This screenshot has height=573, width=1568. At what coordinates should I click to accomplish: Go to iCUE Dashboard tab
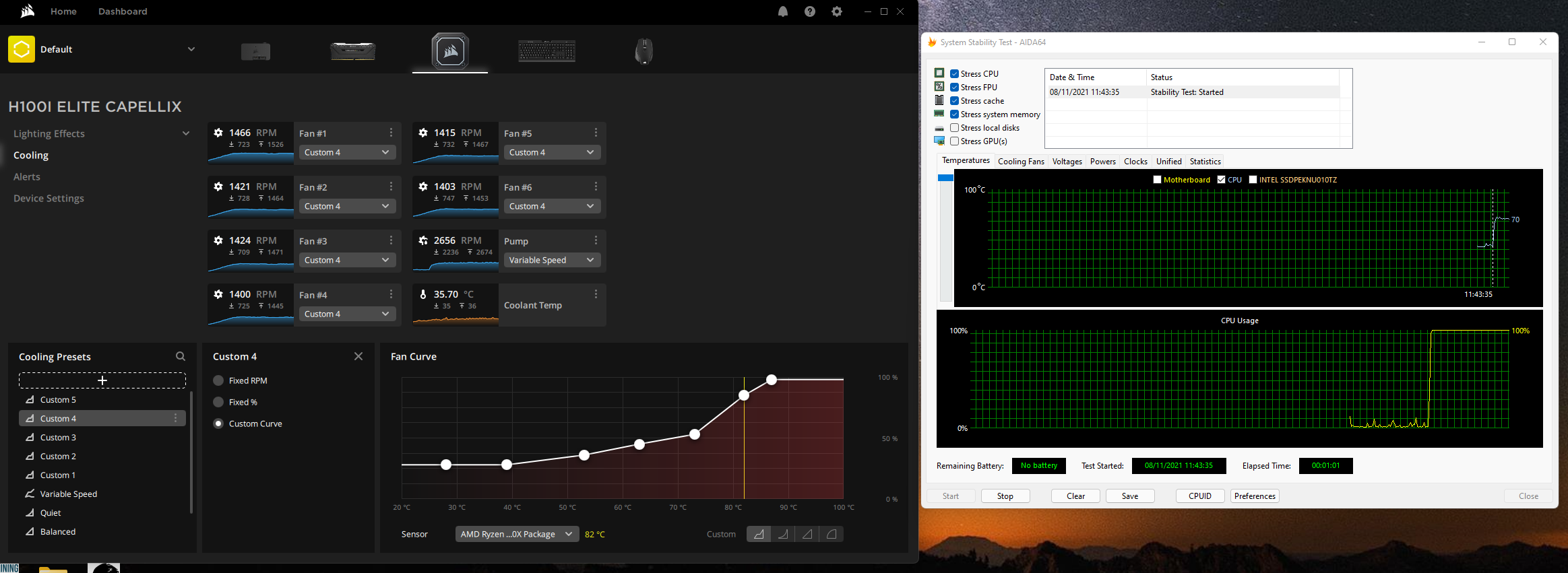point(123,11)
